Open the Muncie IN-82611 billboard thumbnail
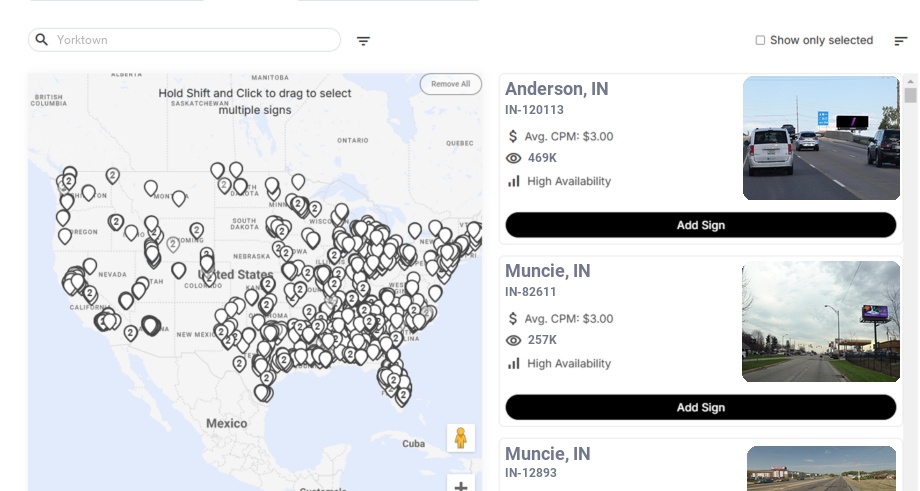This screenshot has height=491, width=920. coord(821,321)
